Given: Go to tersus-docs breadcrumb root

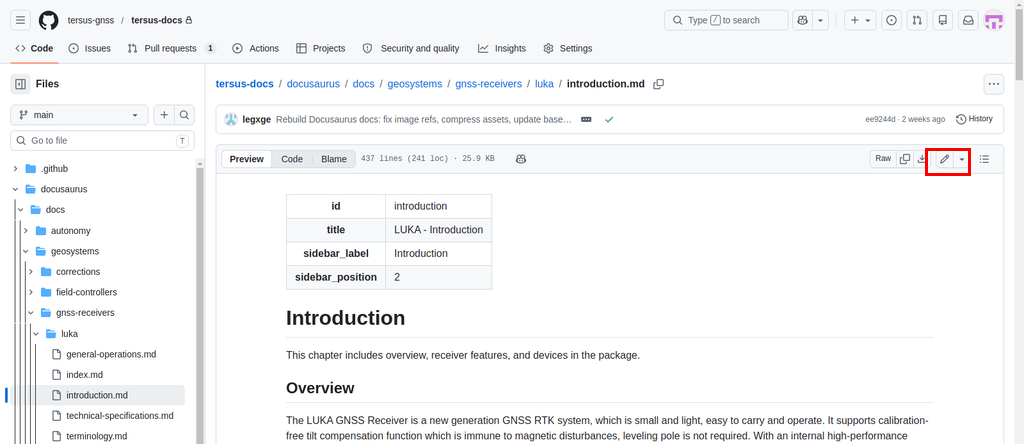Looking at the screenshot, I should 244,84.
